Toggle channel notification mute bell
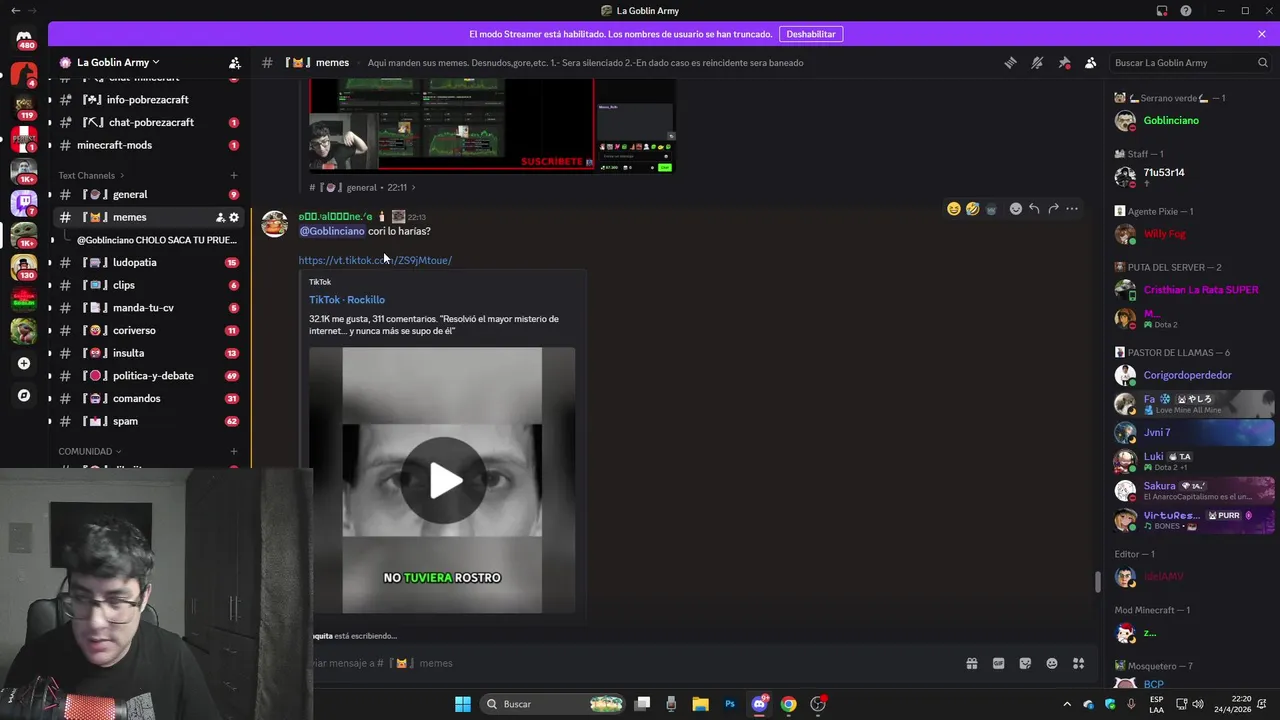 click(1037, 62)
